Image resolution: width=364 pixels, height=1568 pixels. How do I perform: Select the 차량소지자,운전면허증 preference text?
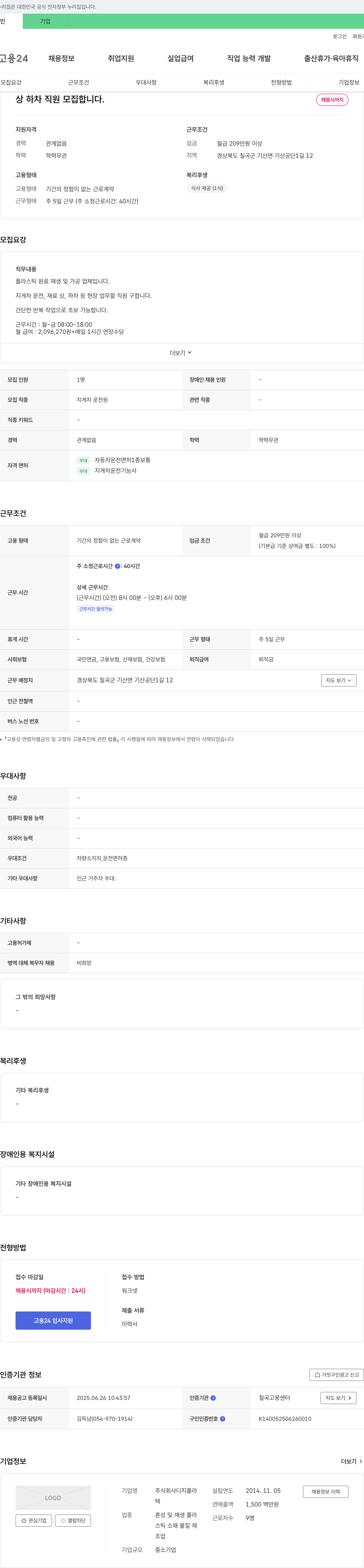pyautogui.click(x=102, y=858)
